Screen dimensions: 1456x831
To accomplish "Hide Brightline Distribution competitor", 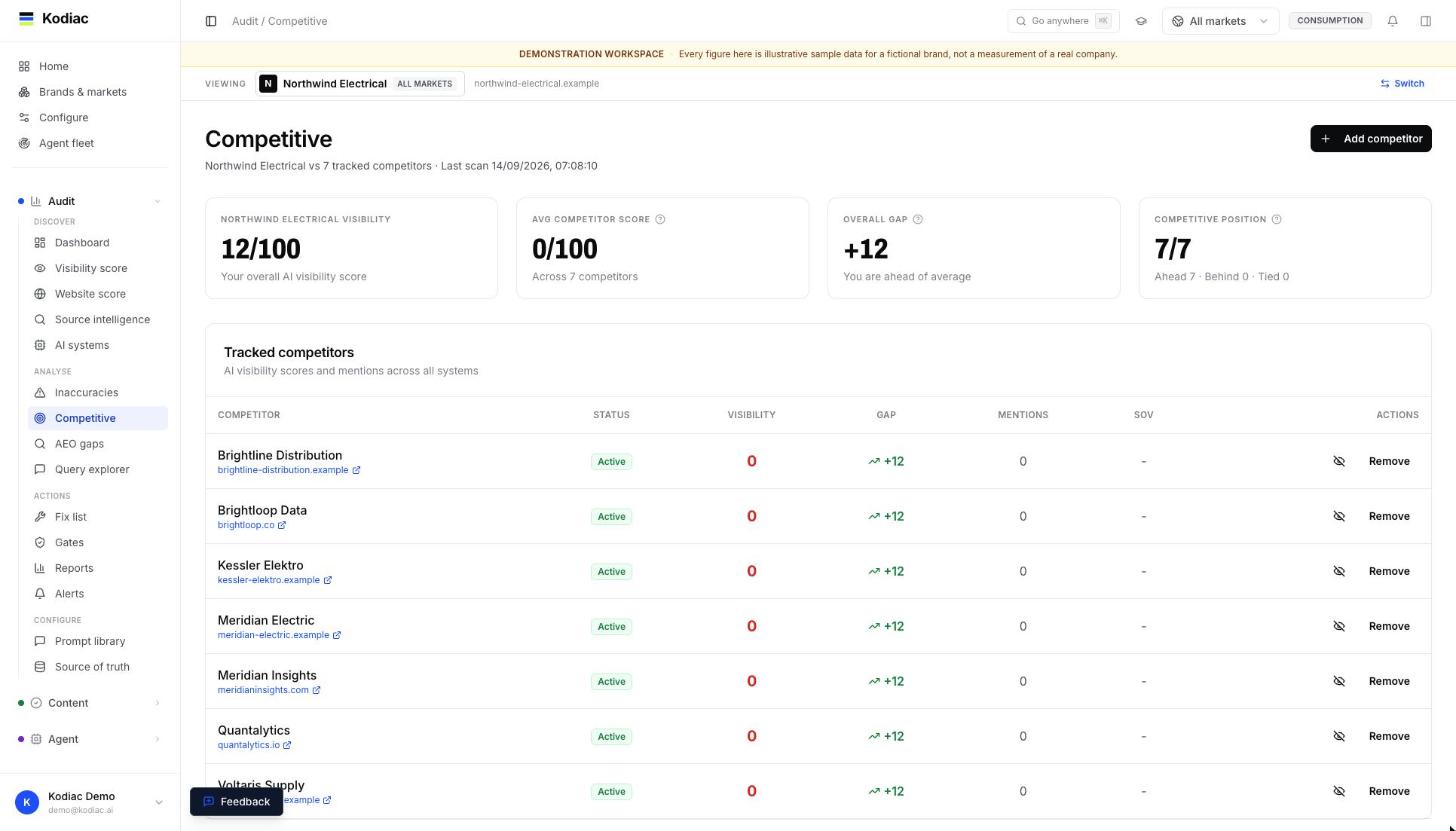I will coord(1339,461).
